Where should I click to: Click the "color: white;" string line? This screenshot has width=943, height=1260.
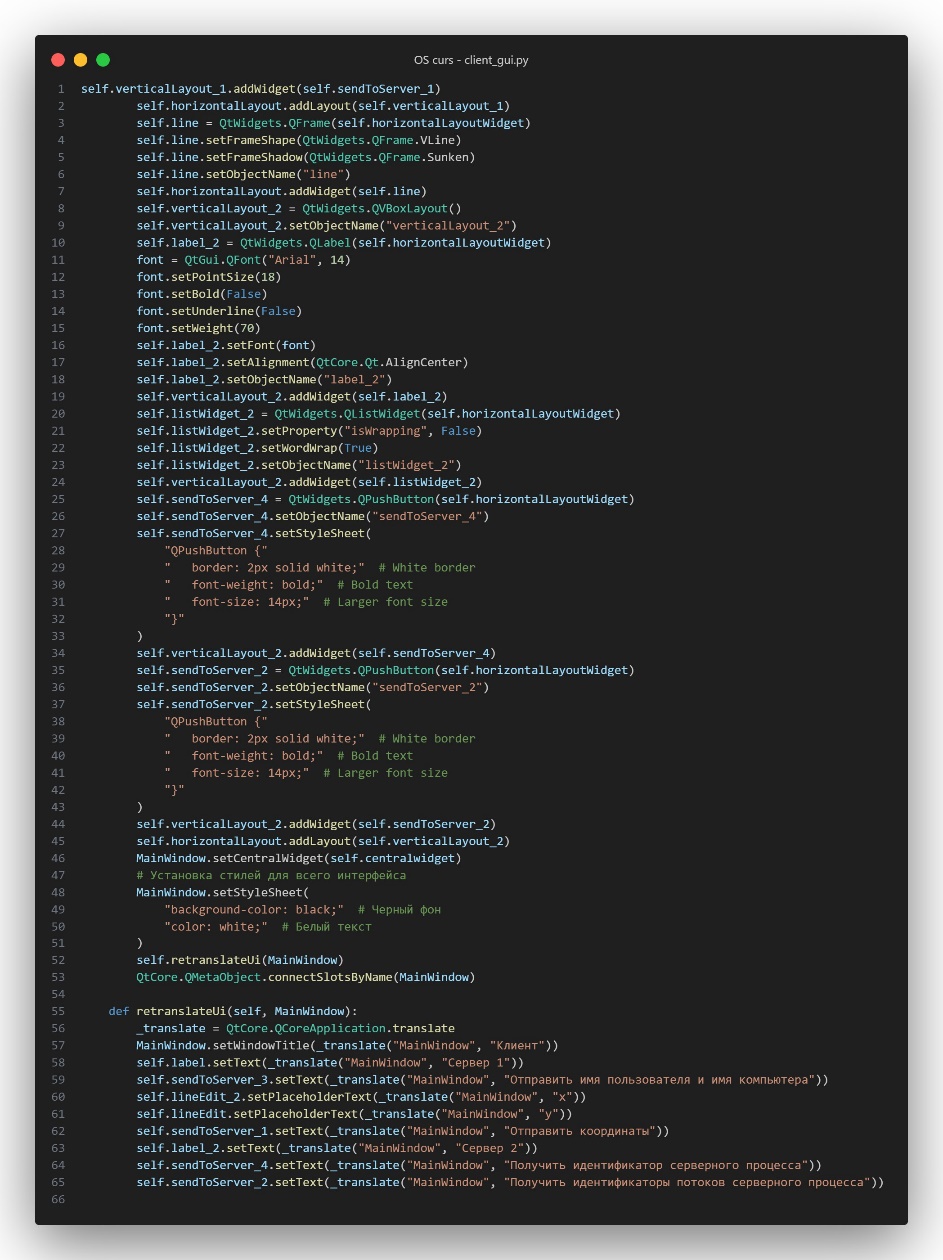click(267, 926)
